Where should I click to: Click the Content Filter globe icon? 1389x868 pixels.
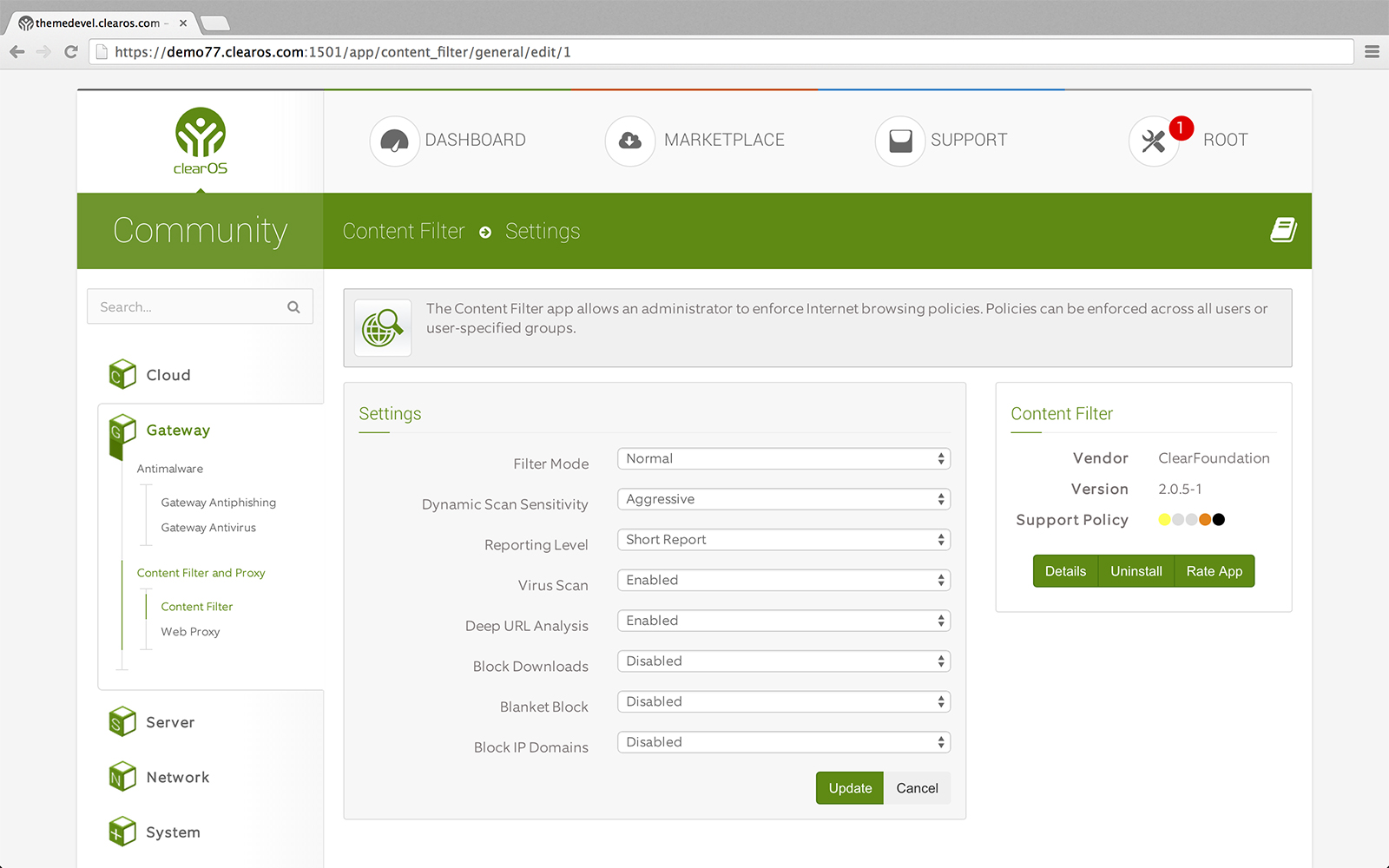pyautogui.click(x=383, y=328)
